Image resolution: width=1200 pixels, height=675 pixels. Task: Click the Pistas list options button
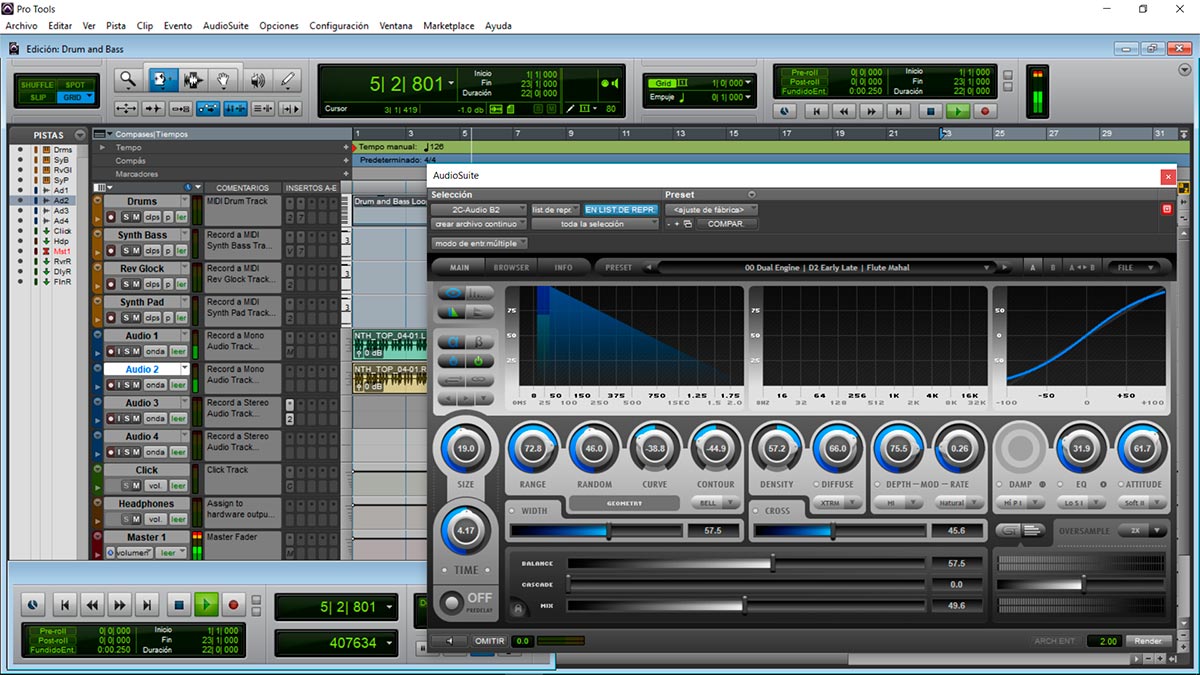click(x=80, y=135)
